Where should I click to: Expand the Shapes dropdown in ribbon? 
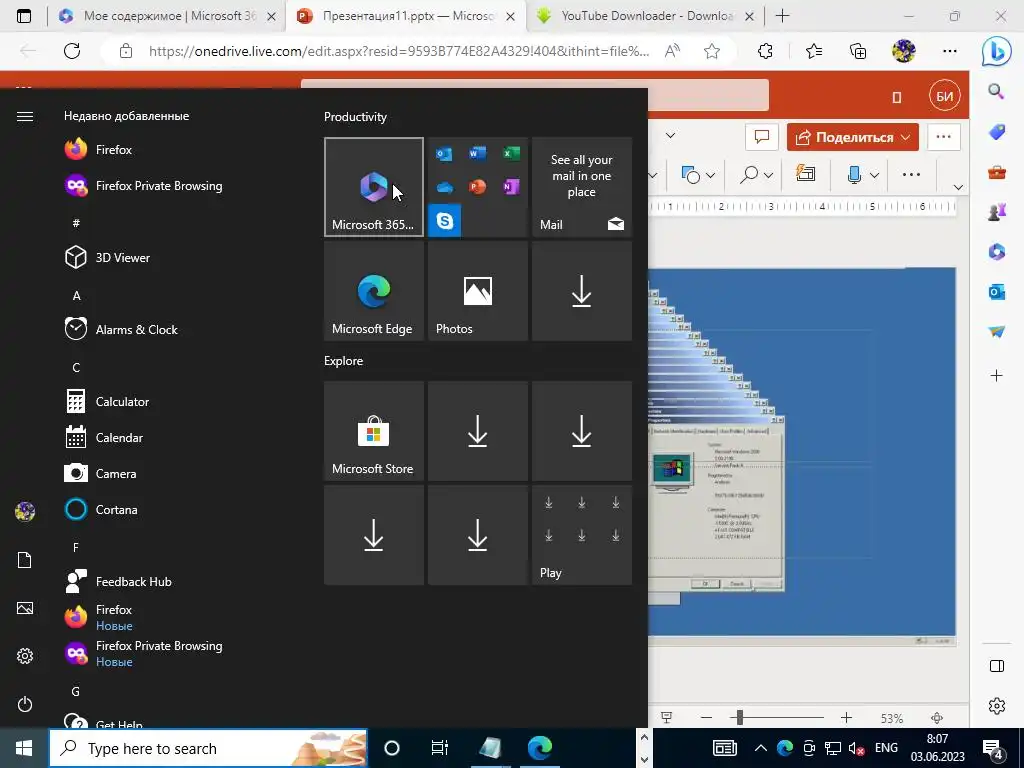[x=711, y=175]
